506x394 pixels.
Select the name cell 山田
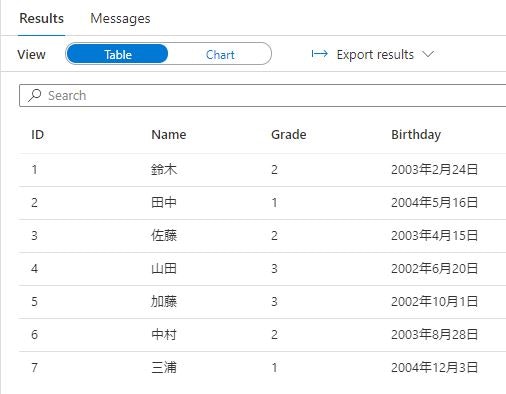pos(164,268)
